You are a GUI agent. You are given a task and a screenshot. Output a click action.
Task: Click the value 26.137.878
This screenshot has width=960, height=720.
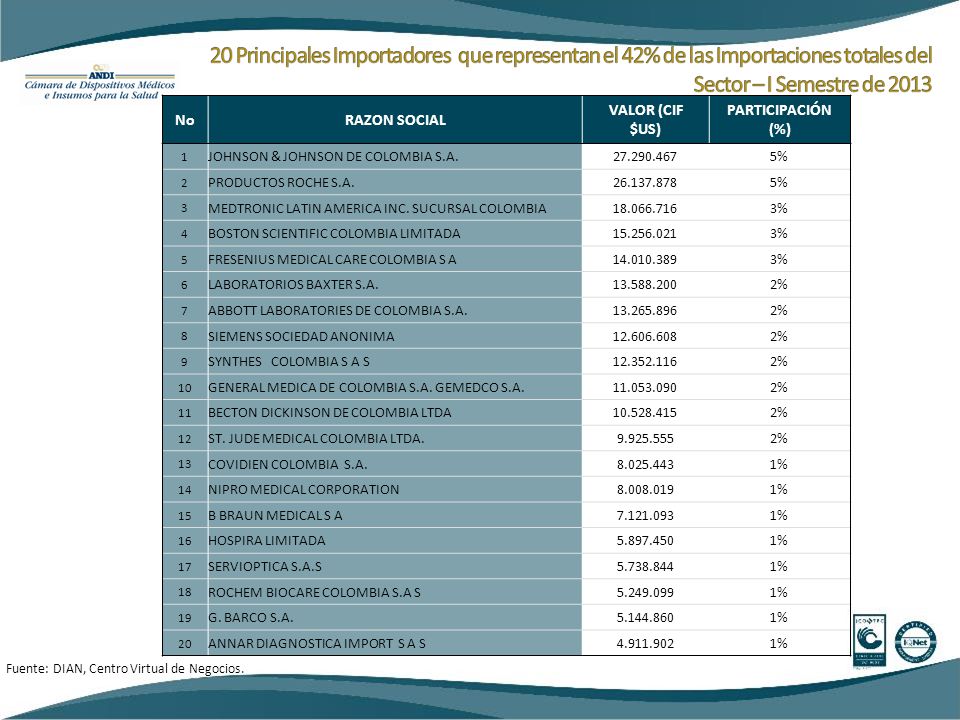click(x=645, y=182)
